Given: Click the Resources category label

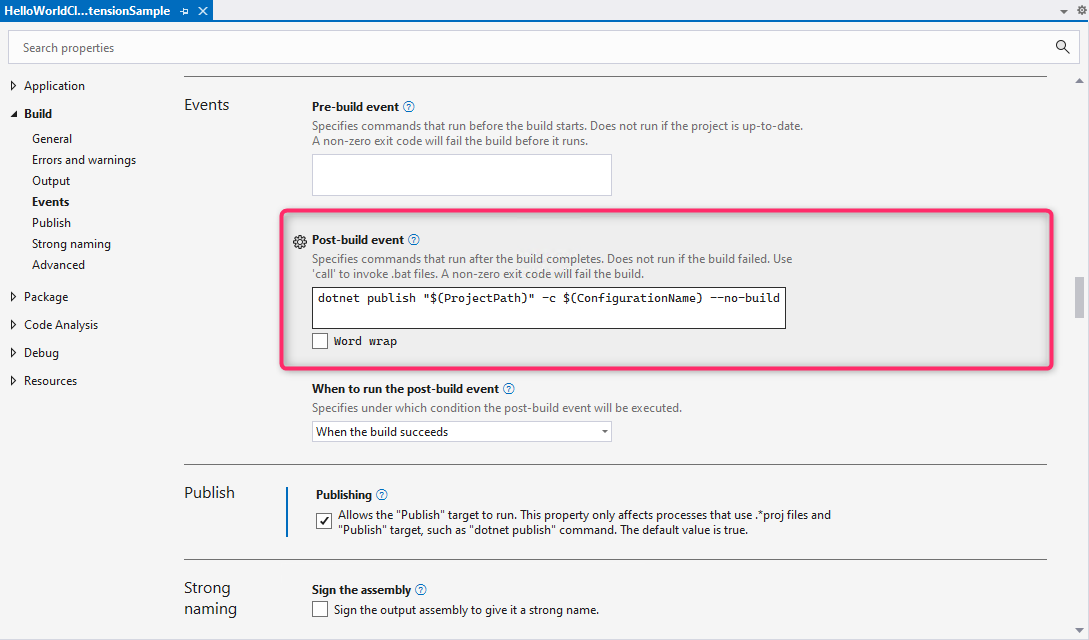Looking at the screenshot, I should tap(51, 381).
